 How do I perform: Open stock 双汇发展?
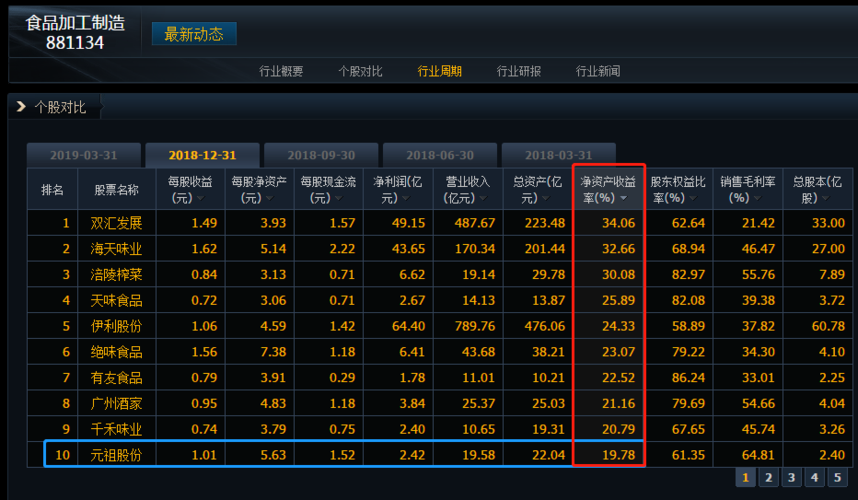coord(116,223)
